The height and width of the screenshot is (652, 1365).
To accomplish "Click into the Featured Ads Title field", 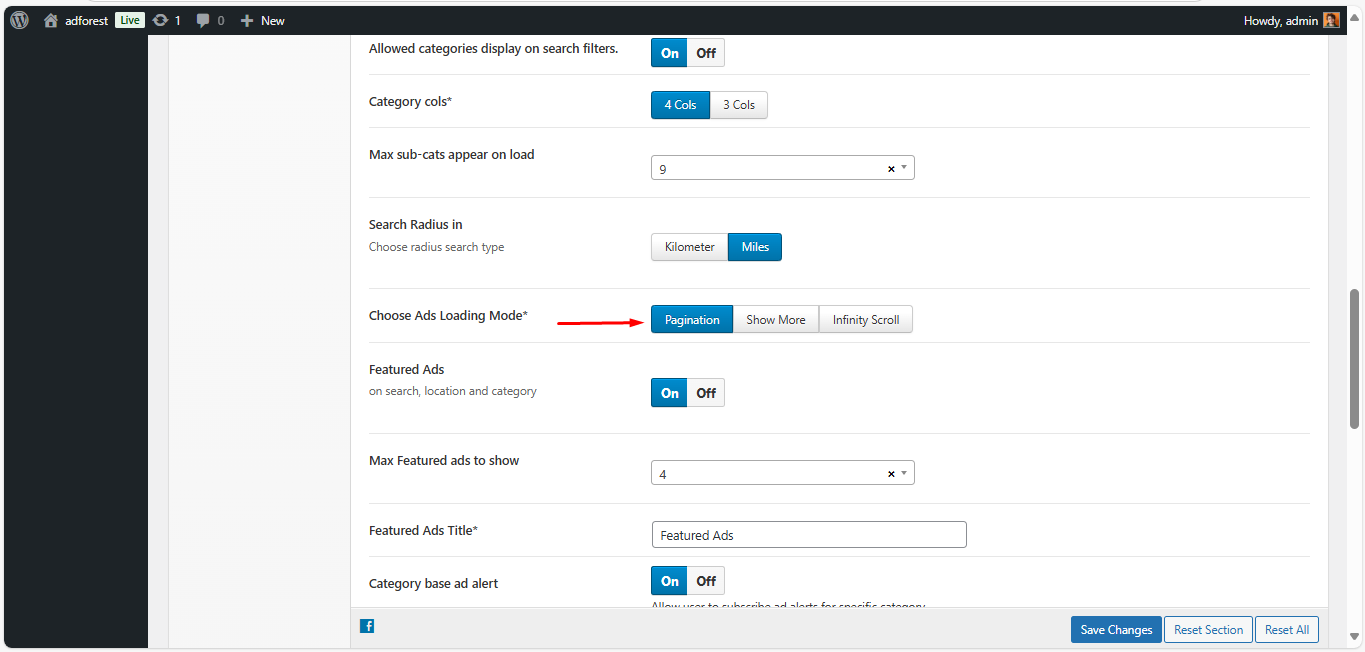I will tap(808, 535).
